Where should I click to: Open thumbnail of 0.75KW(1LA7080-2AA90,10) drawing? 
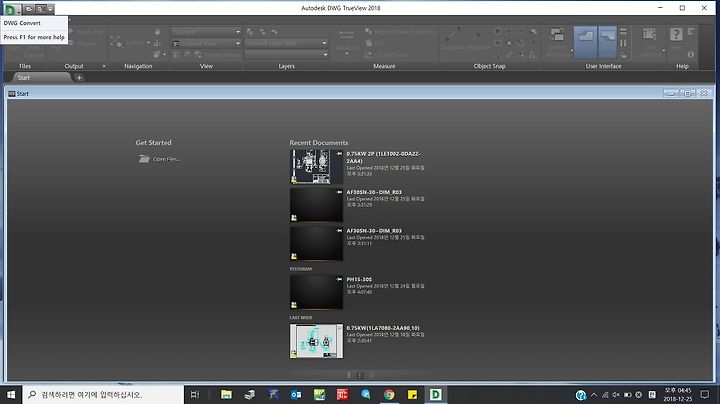point(316,341)
